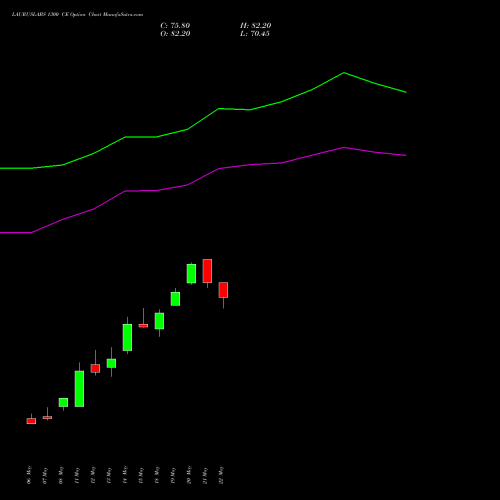
Task: Select the 20 May axis date label
Action: pos(189,475)
